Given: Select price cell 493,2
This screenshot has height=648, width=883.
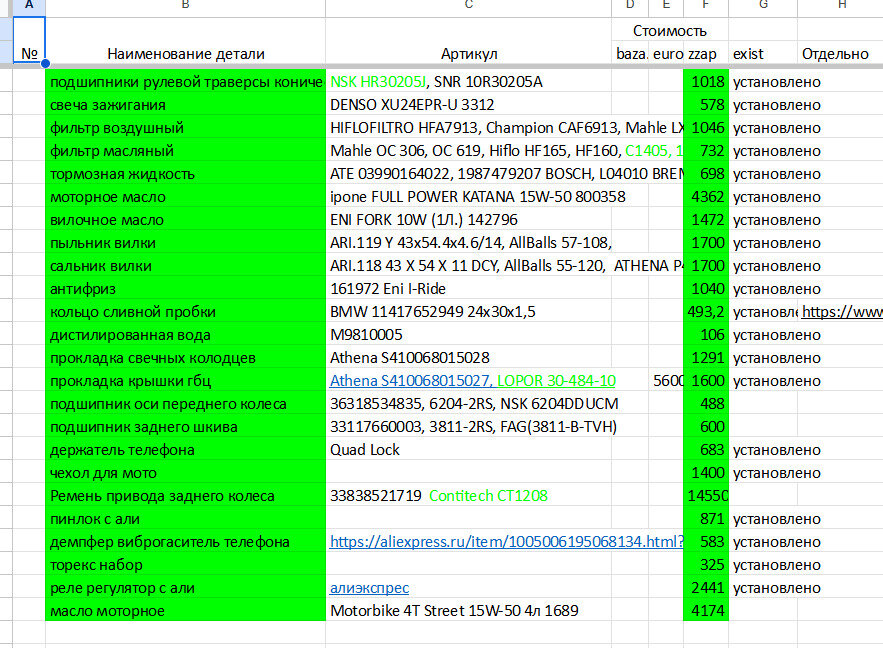Looking at the screenshot, I should (706, 312).
